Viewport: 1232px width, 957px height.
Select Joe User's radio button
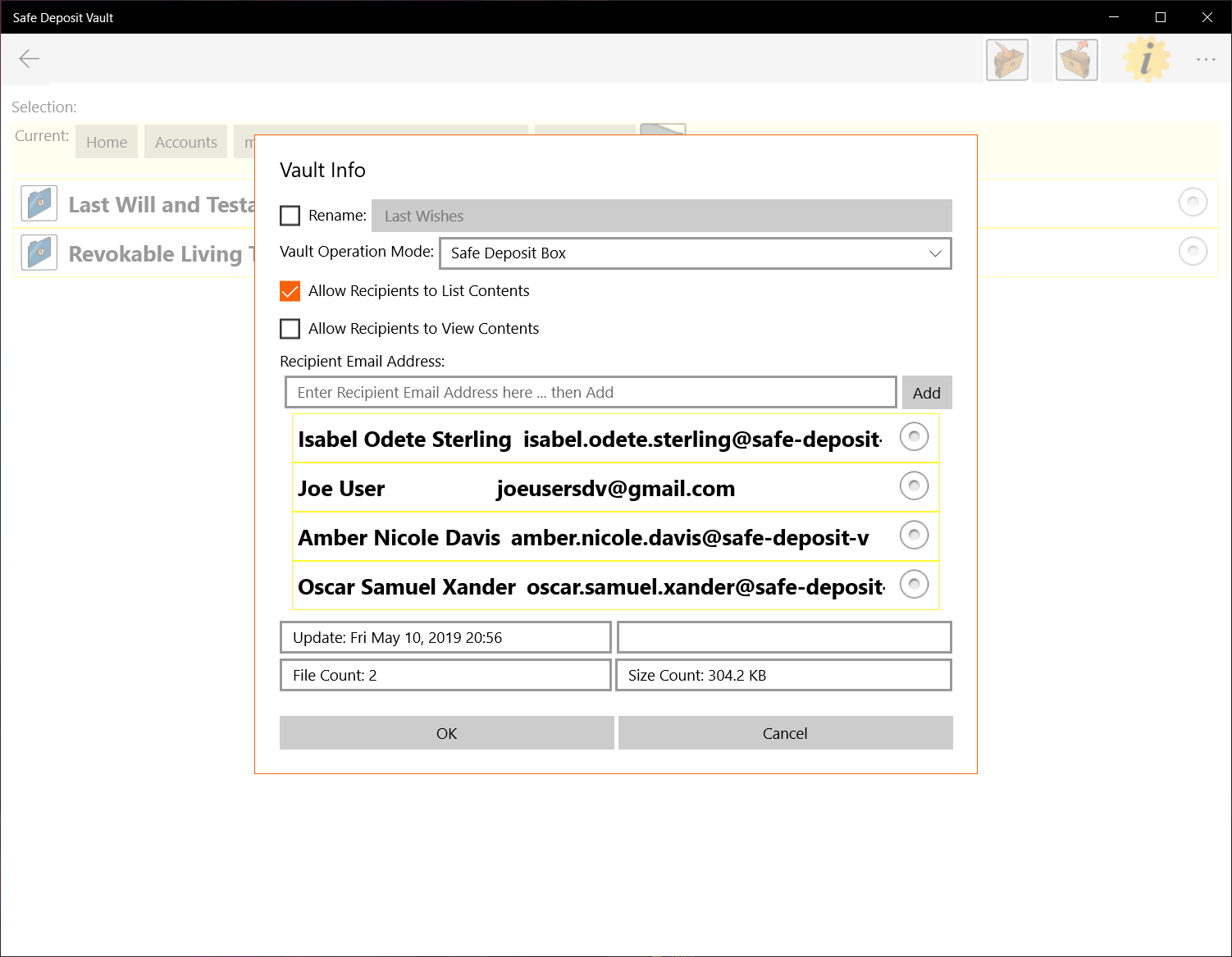(x=914, y=485)
